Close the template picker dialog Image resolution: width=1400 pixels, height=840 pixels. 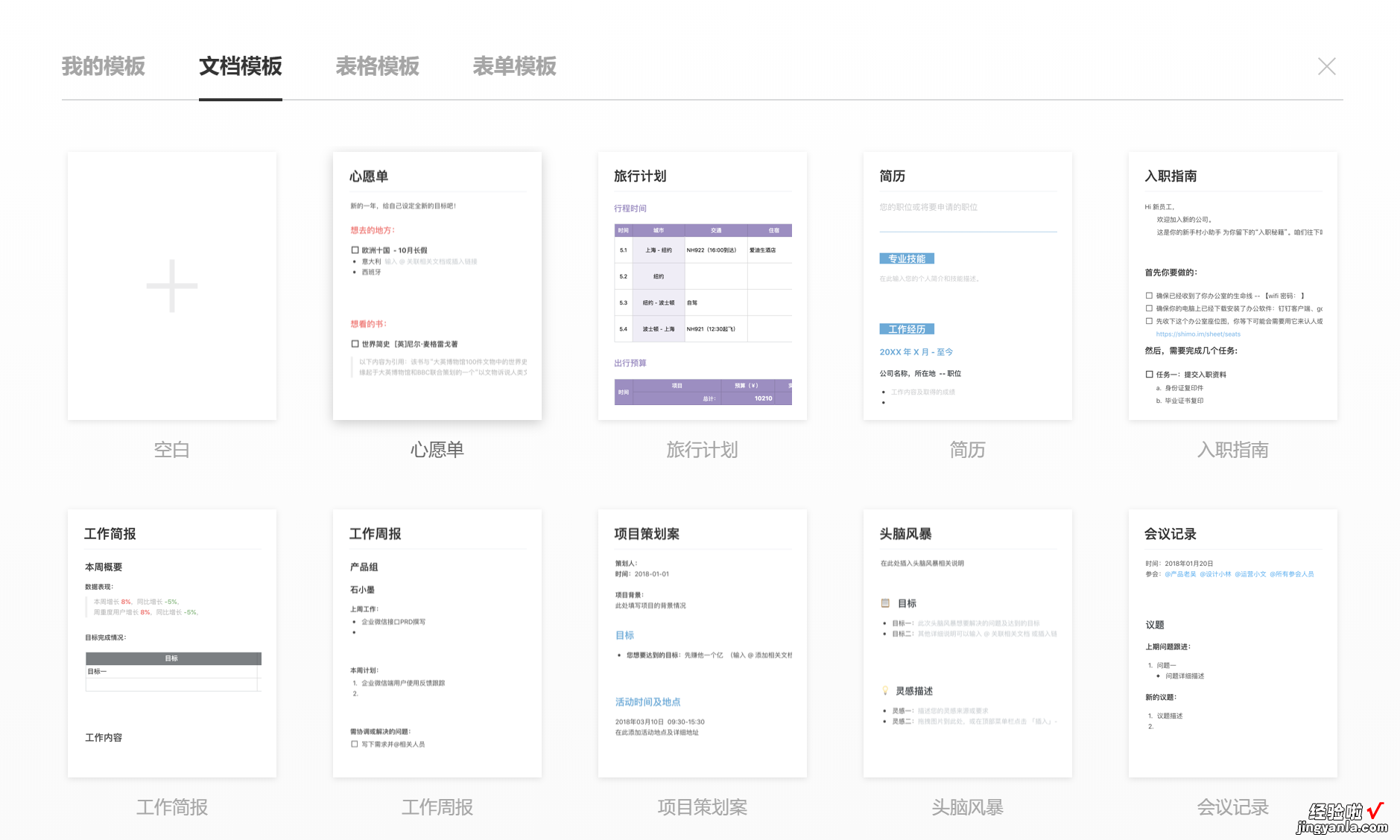[1327, 66]
